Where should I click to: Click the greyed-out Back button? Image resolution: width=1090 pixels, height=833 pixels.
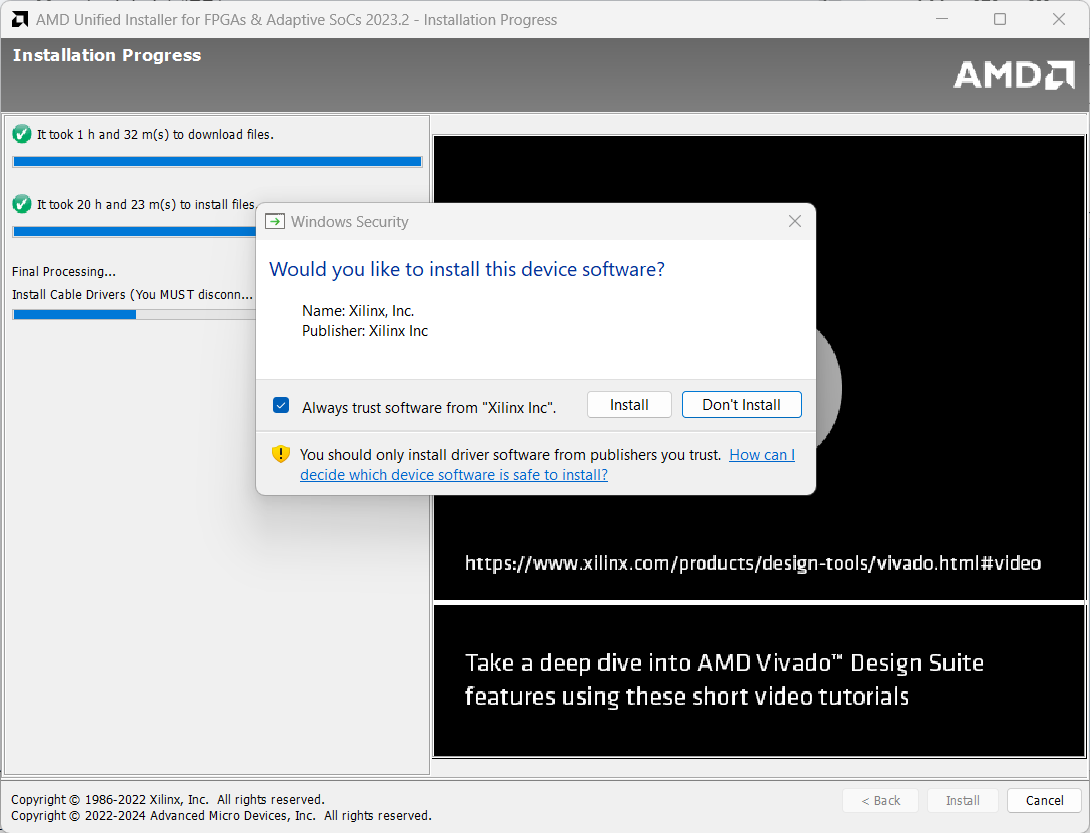tap(878, 800)
